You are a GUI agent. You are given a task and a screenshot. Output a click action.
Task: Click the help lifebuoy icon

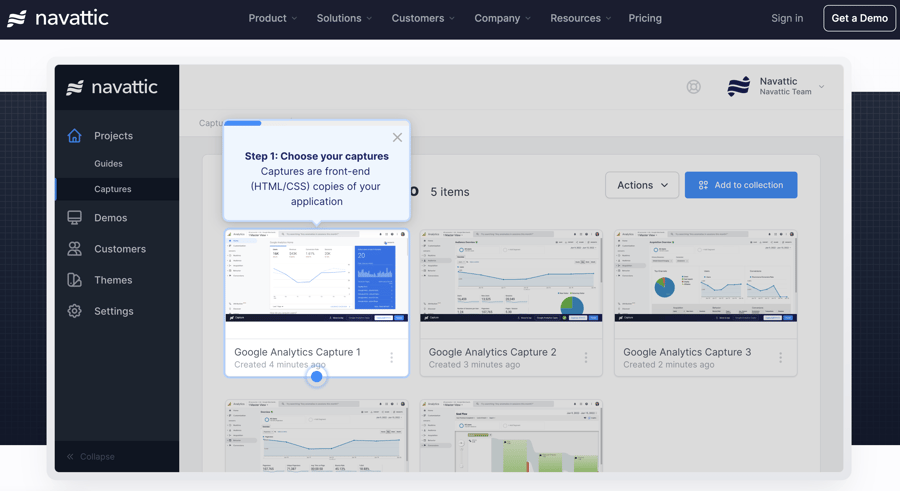click(693, 87)
